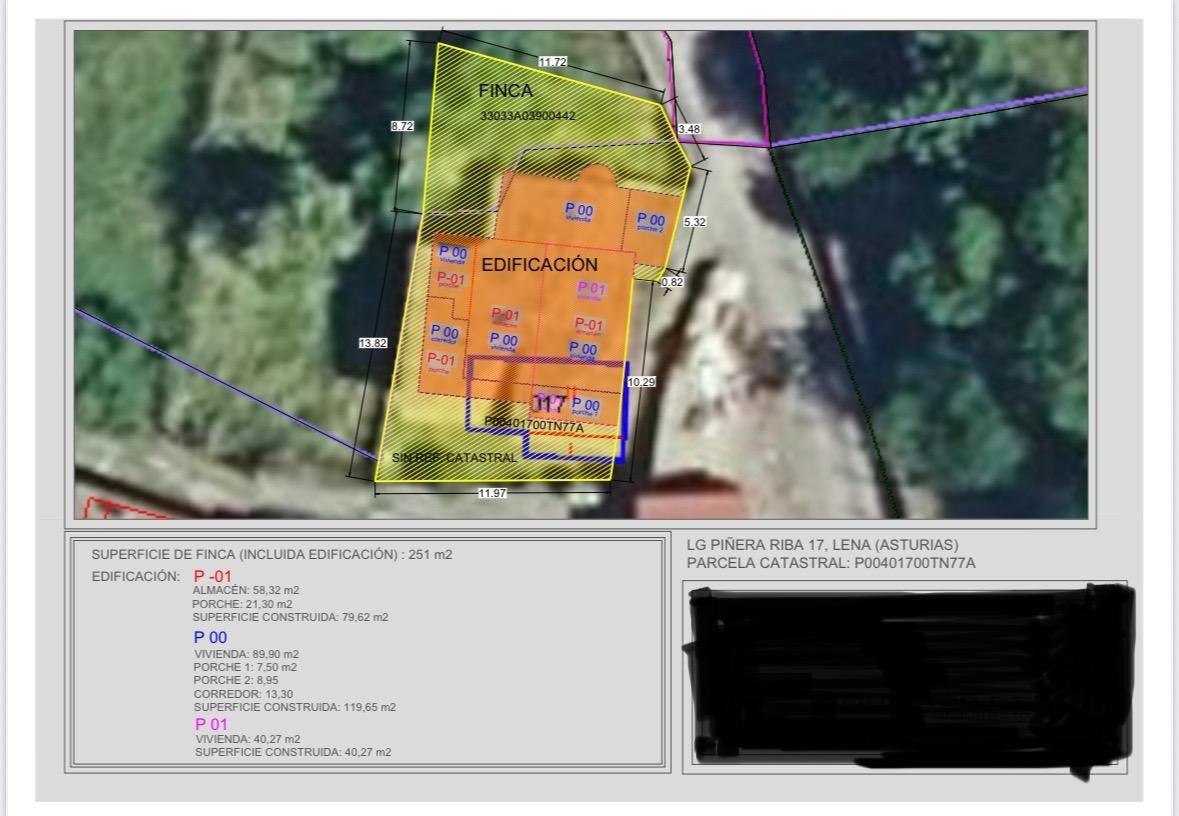Select the 8.72 measurement label

402,126
